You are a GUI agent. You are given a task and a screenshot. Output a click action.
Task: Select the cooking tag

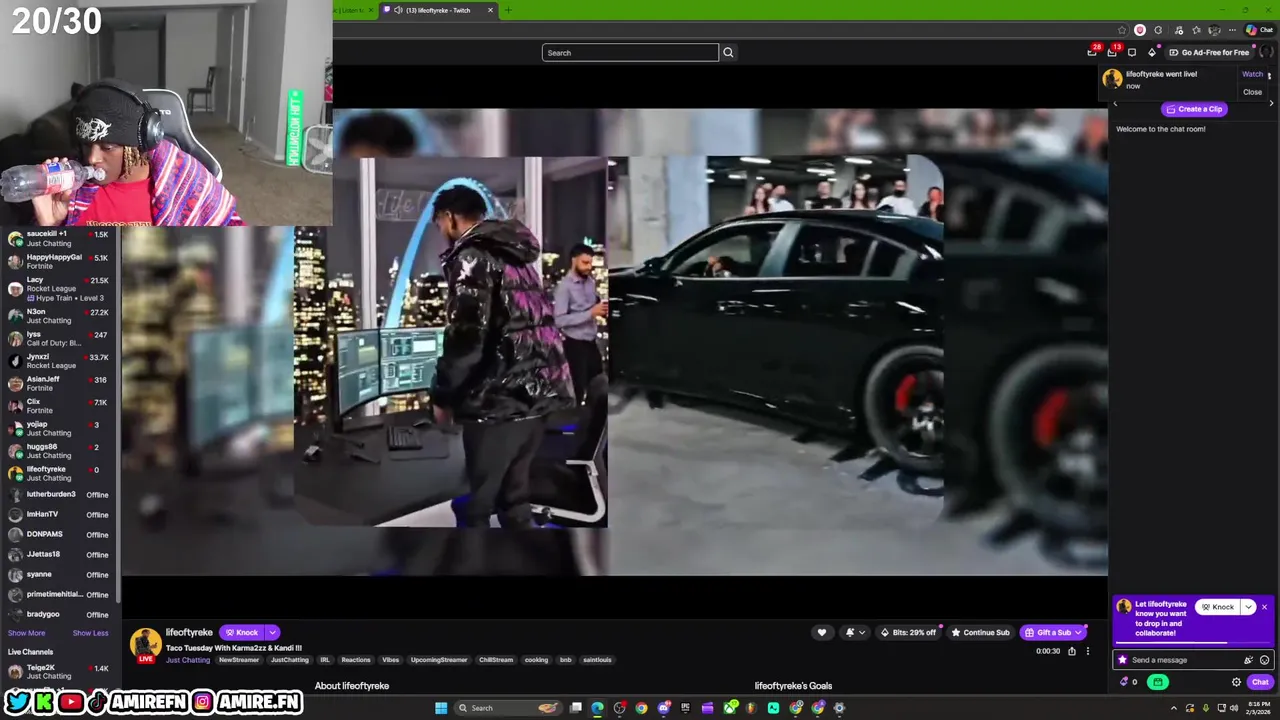pyautogui.click(x=537, y=660)
